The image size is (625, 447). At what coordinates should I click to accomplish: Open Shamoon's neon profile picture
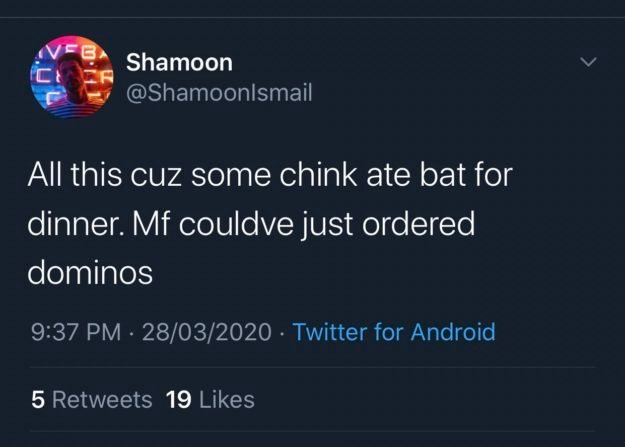tap(72, 79)
